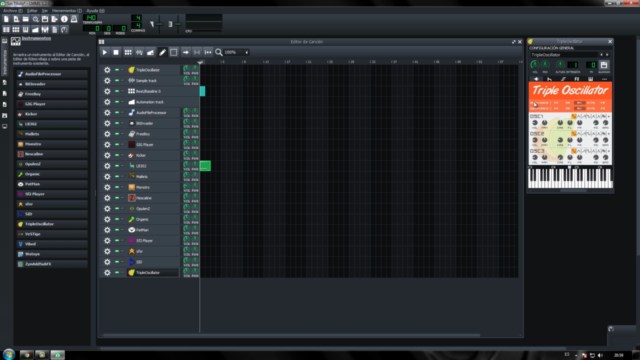Adjust the master pitch slider

pyautogui.click(x=178, y=24)
